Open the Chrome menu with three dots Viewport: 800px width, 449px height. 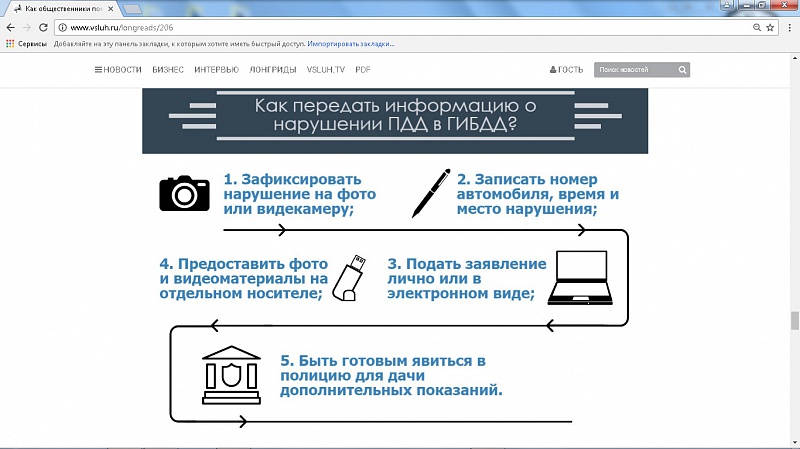point(787,28)
